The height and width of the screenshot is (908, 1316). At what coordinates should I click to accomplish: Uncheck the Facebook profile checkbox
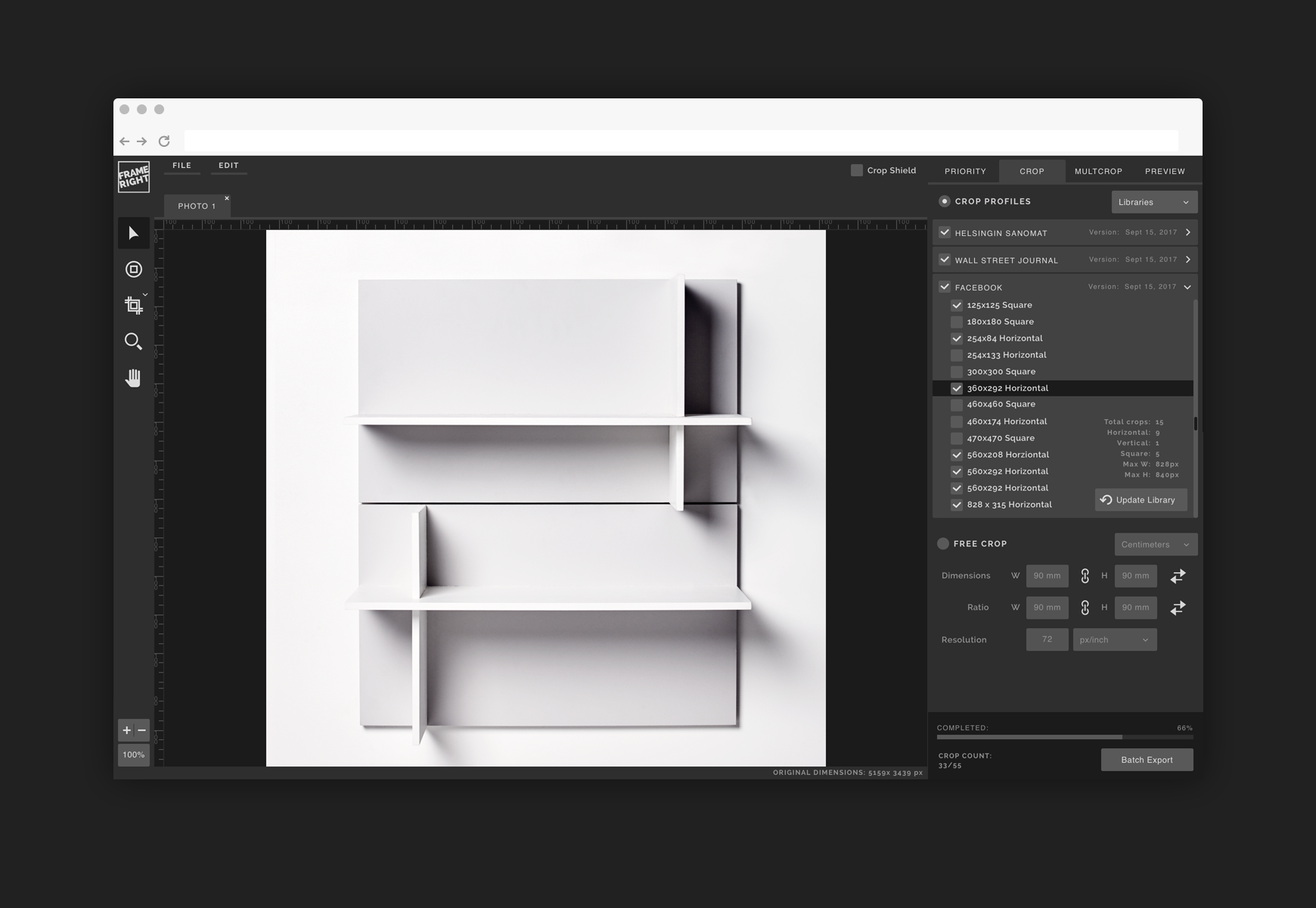945,287
